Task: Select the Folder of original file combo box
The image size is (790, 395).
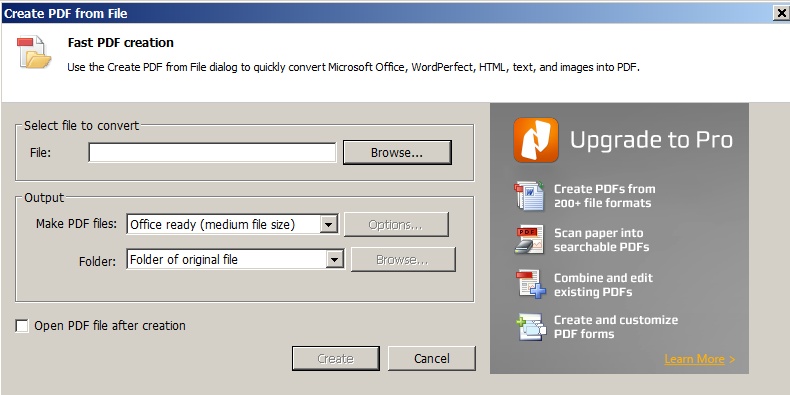Action: pyautogui.click(x=235, y=259)
